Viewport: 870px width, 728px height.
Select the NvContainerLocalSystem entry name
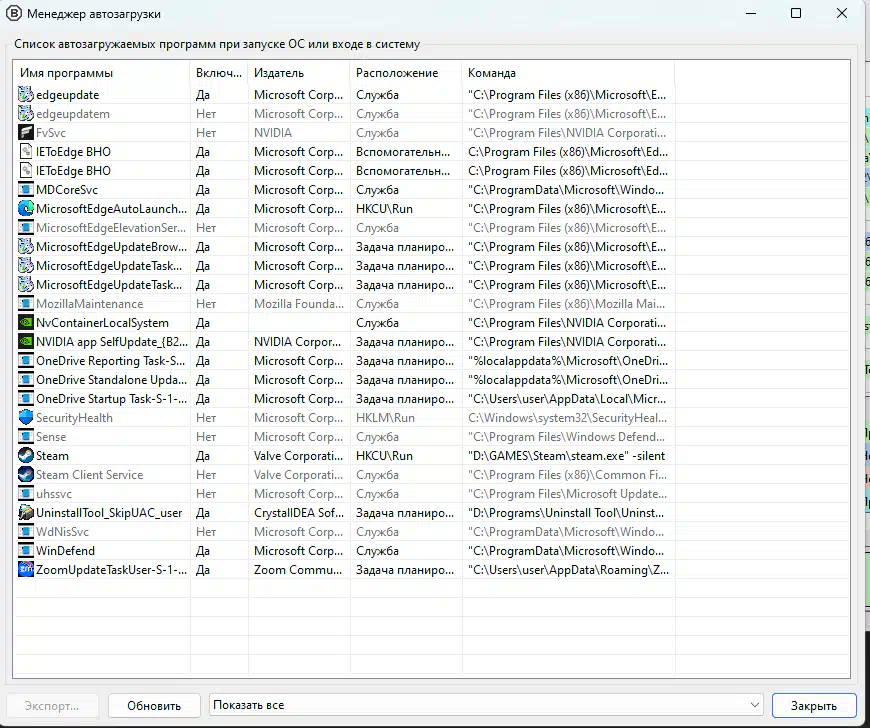[102, 323]
